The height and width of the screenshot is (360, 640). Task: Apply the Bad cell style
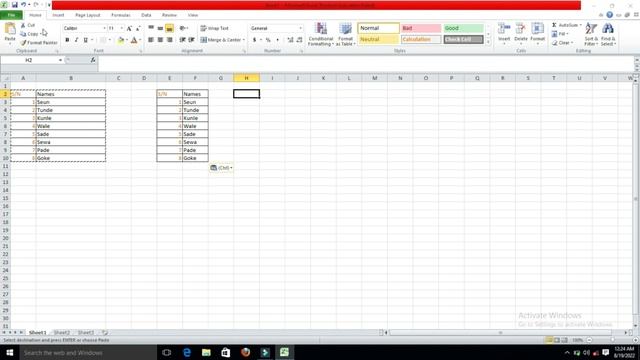point(421,28)
